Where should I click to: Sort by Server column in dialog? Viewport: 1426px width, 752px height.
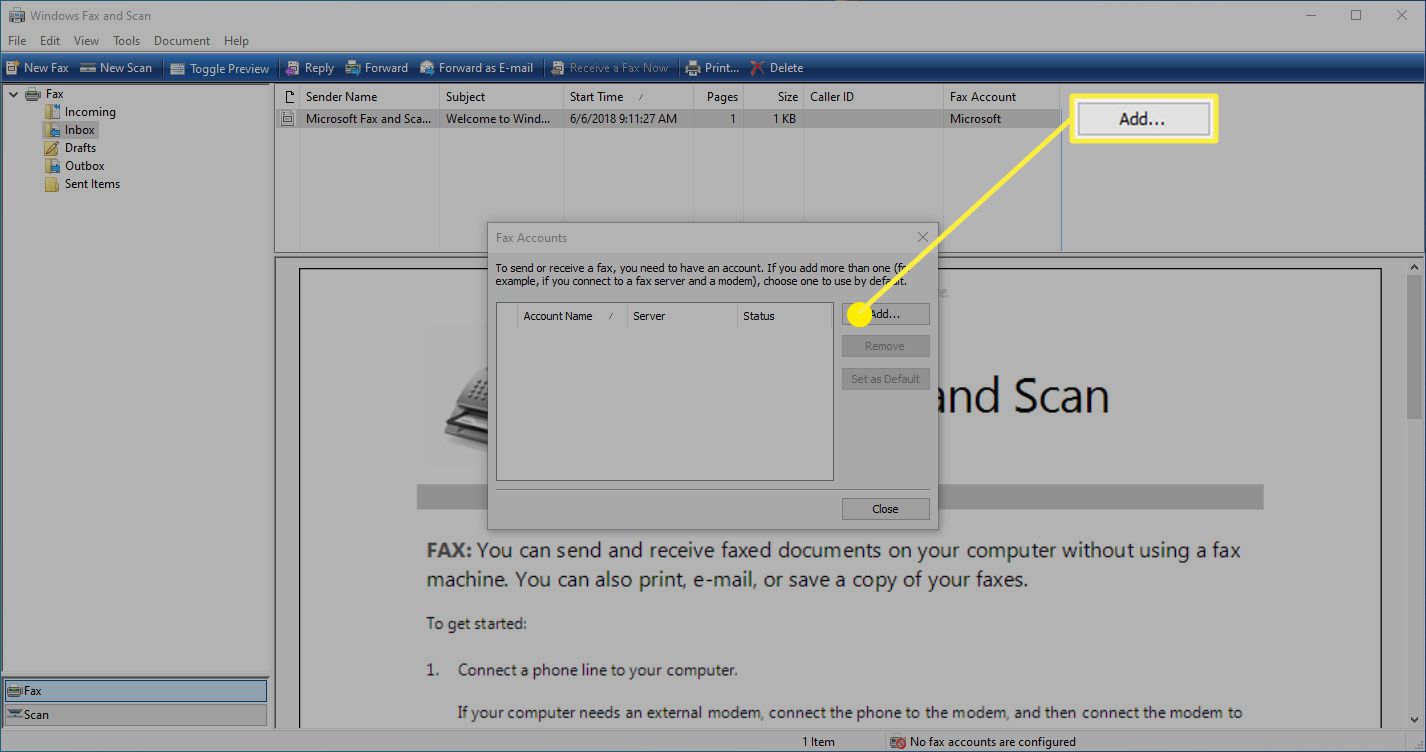tap(681, 316)
